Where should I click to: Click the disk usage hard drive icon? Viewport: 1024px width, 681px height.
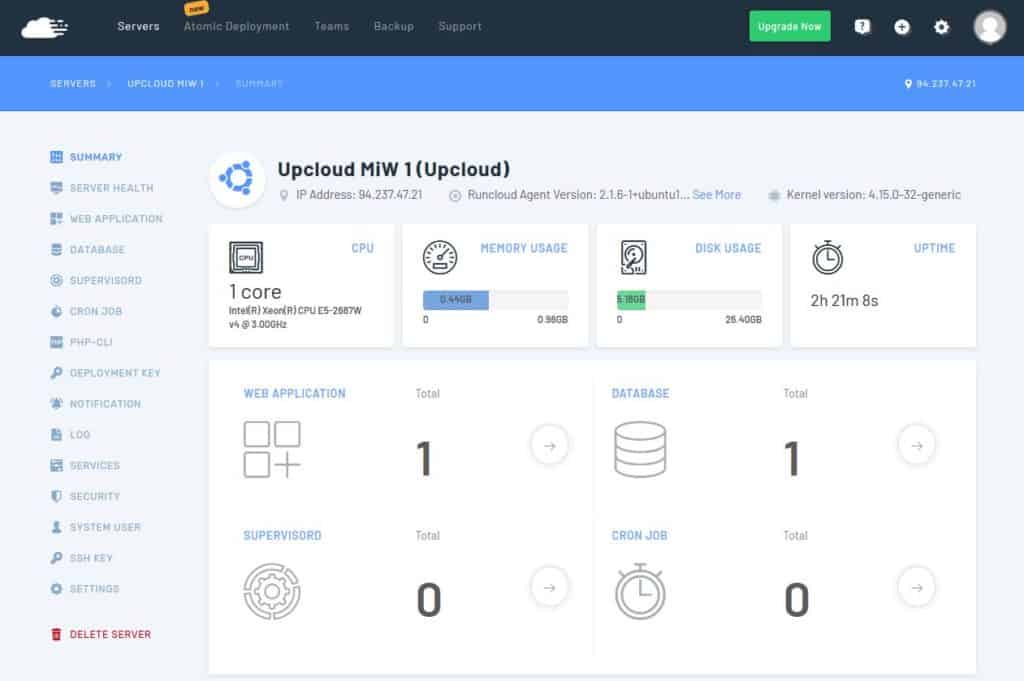click(633, 257)
